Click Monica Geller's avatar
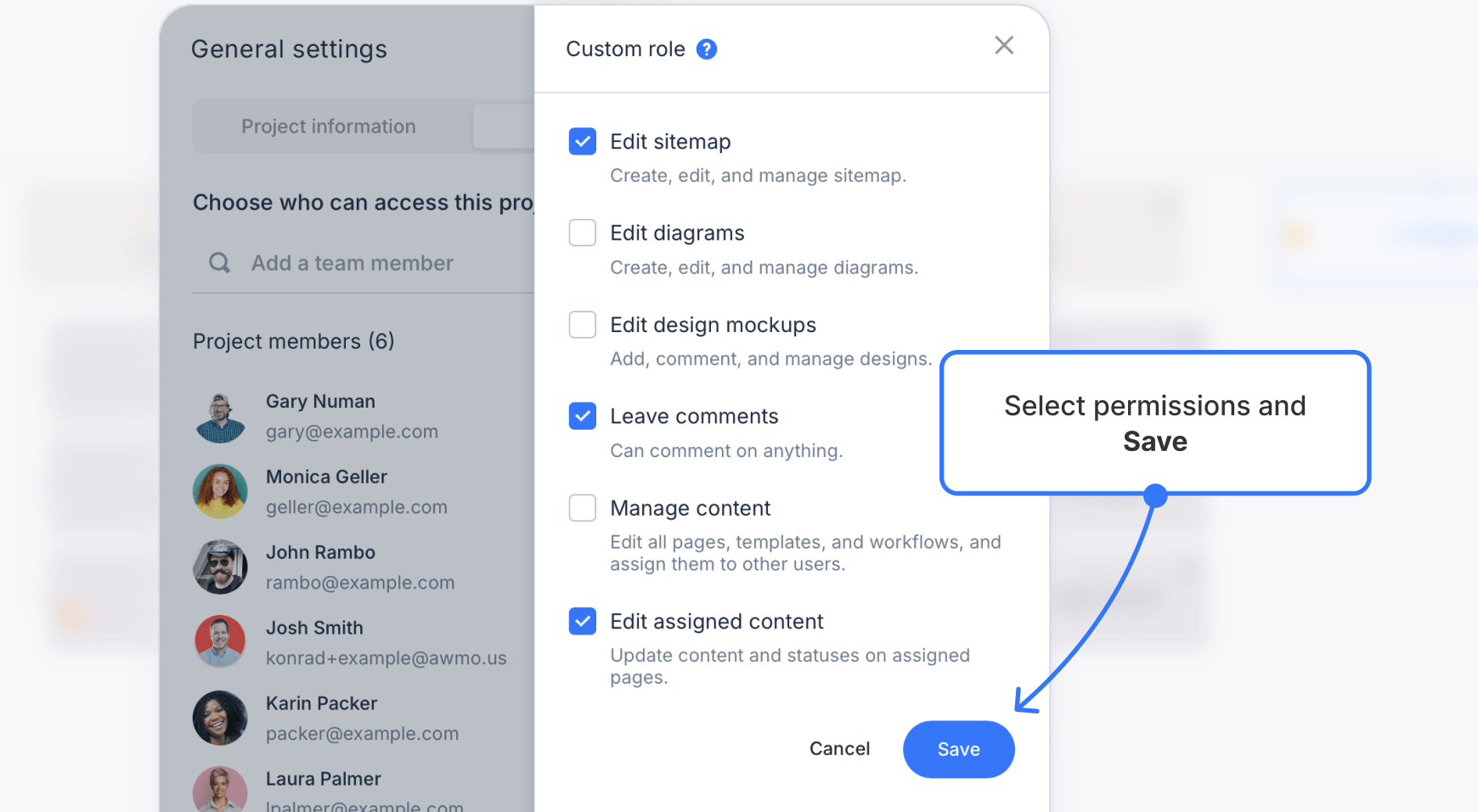 tap(219, 491)
